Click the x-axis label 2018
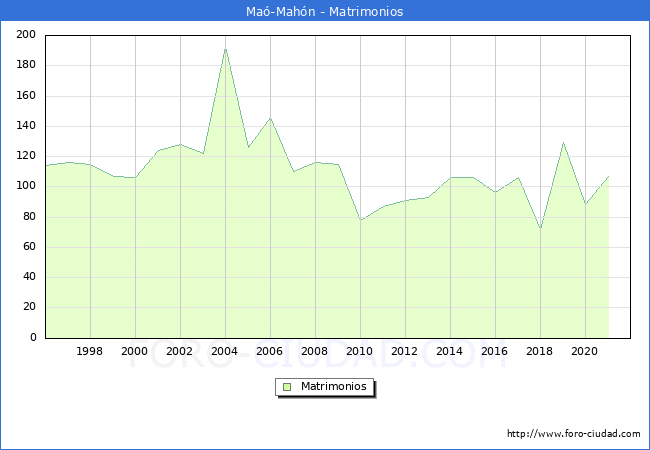Image resolution: width=650 pixels, height=450 pixels. pos(539,351)
